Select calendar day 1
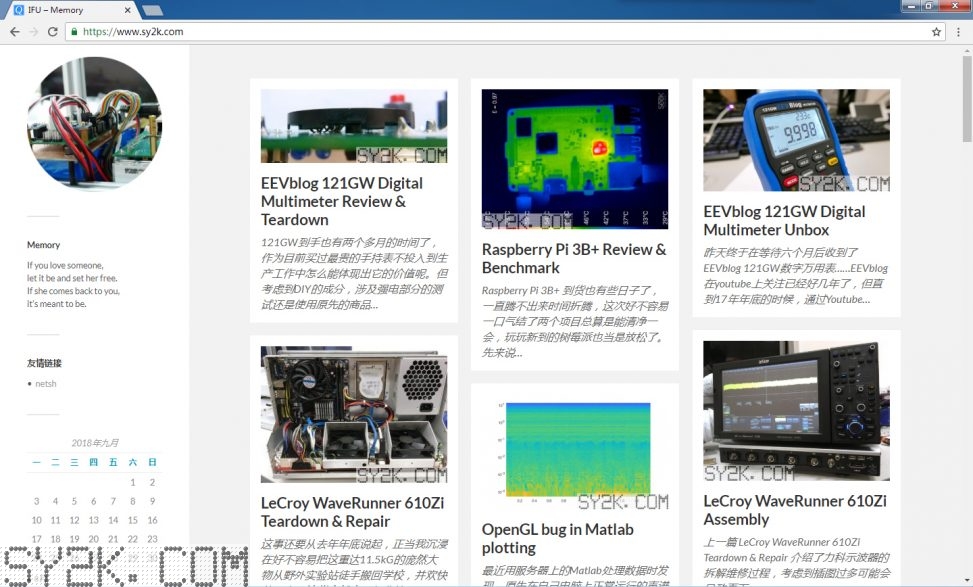Viewport: 973px width, 587px height. tap(133, 482)
